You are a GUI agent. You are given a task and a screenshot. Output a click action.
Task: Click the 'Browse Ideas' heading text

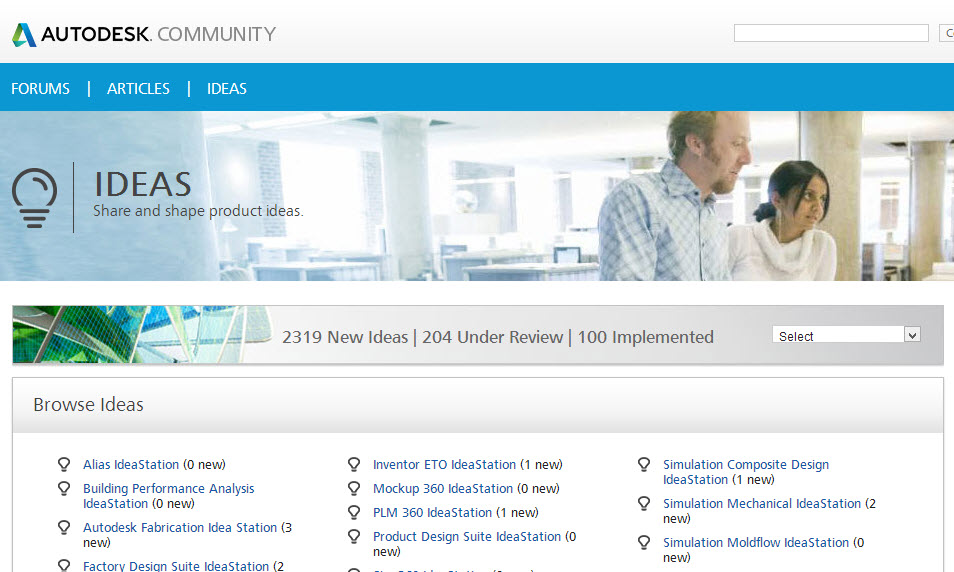(x=88, y=405)
